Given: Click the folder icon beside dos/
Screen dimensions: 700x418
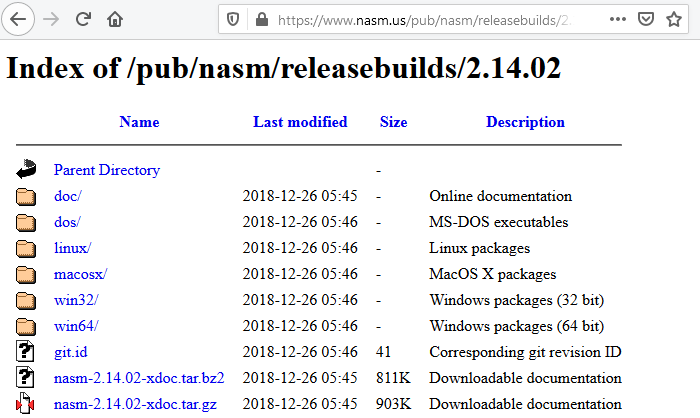Looking at the screenshot, I should pos(26,222).
